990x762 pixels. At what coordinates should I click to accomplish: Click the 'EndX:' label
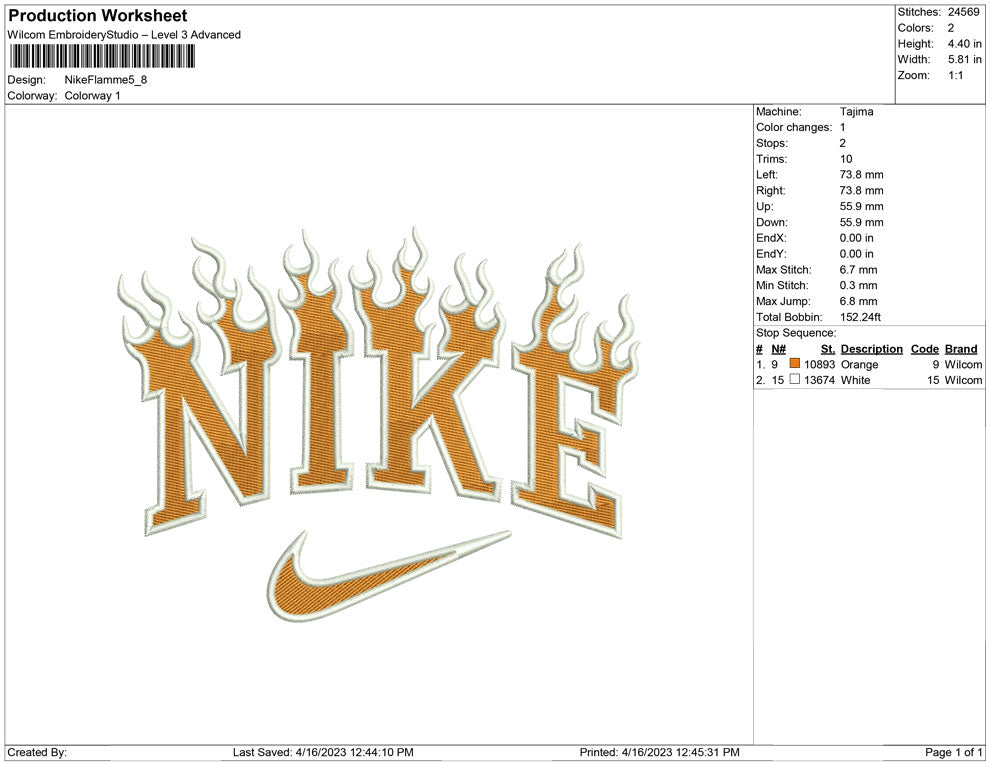[x=772, y=238]
